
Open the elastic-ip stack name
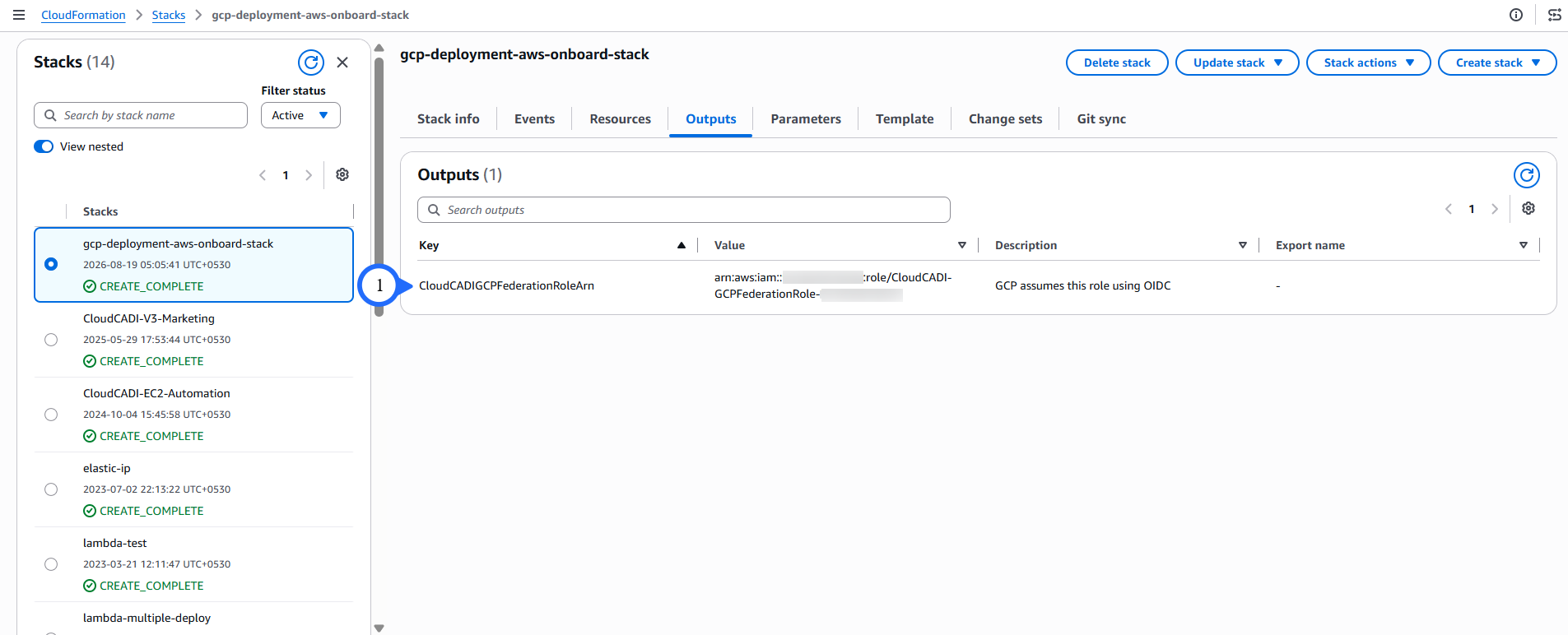click(x=107, y=468)
